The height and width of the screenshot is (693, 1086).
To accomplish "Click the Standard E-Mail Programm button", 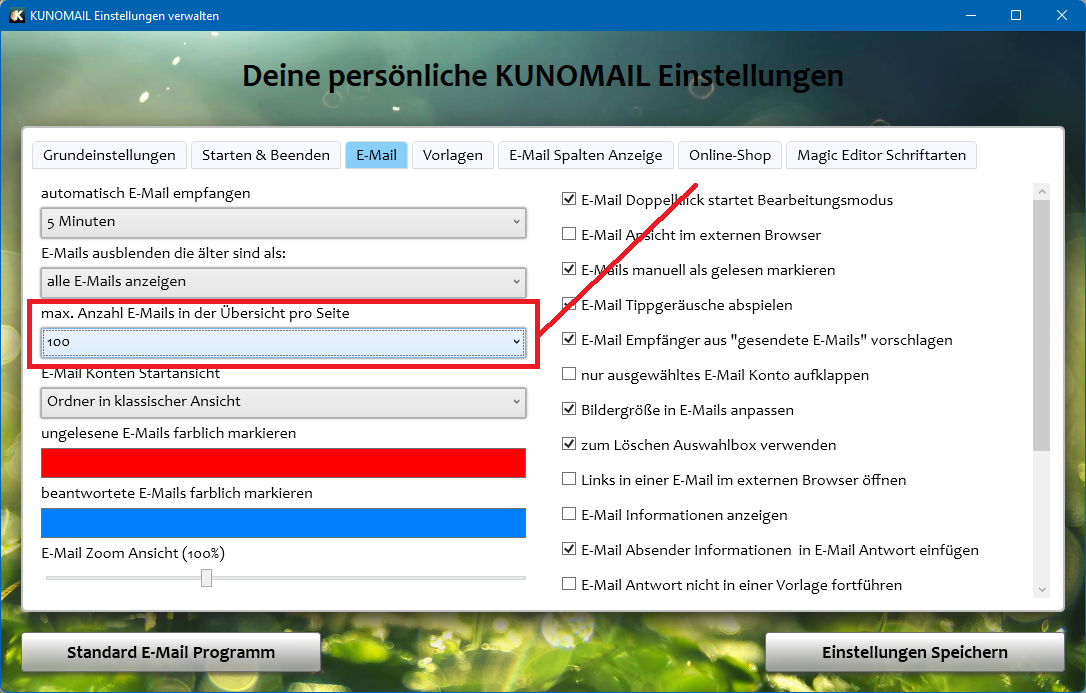I will pyautogui.click(x=171, y=652).
